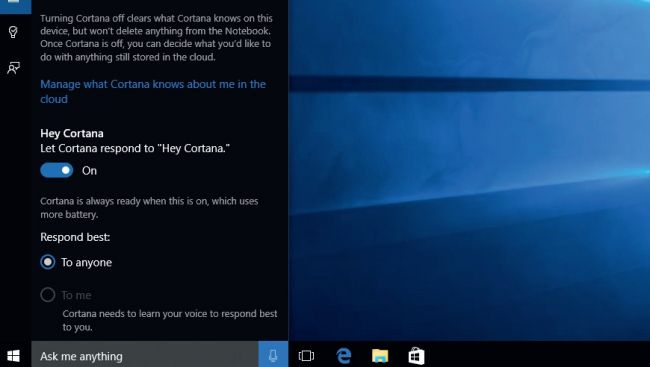Screen dimensions: 650x367
Task: Open the Windows Start menu
Action: click(13, 356)
